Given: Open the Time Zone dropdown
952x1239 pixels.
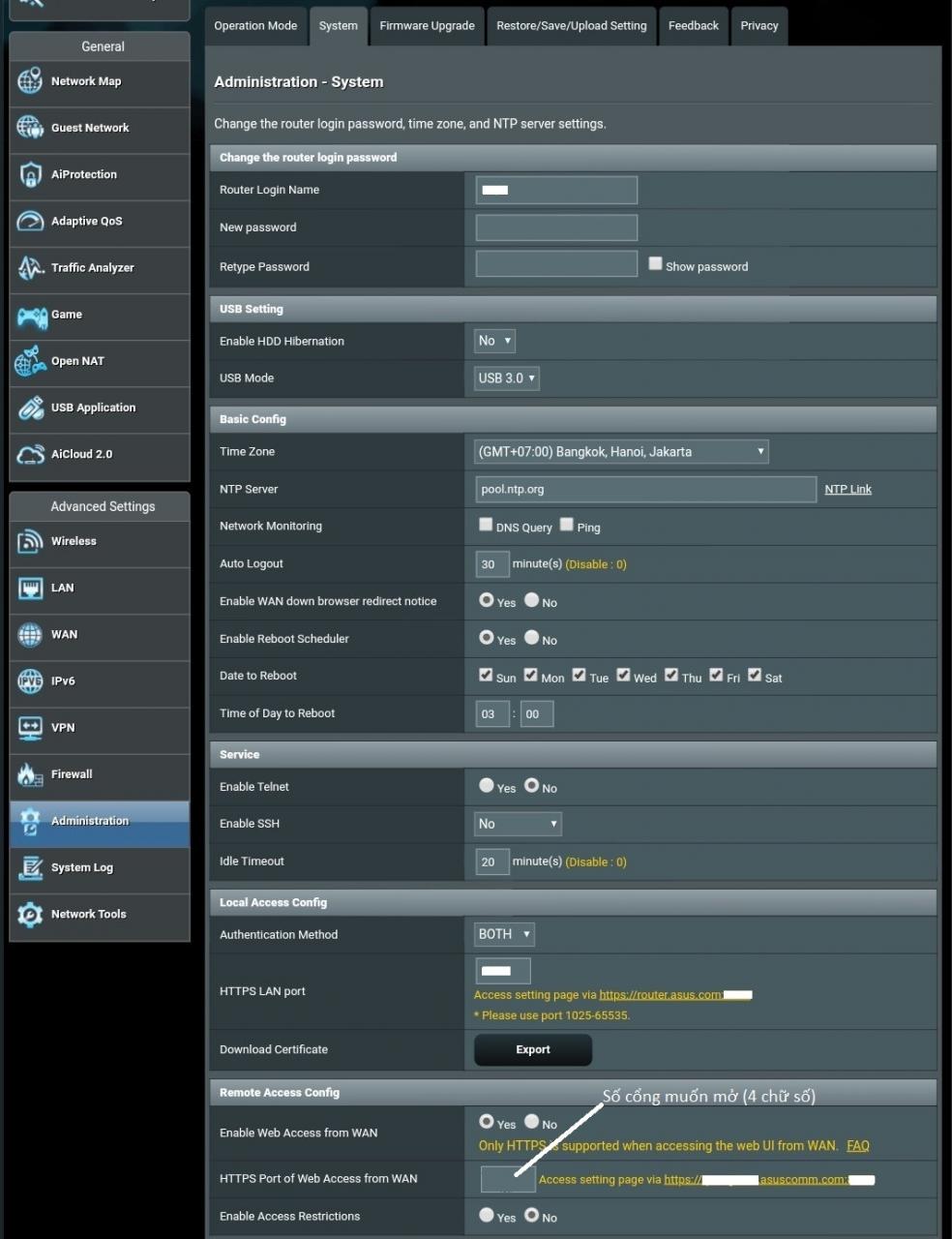Looking at the screenshot, I should 621,452.
